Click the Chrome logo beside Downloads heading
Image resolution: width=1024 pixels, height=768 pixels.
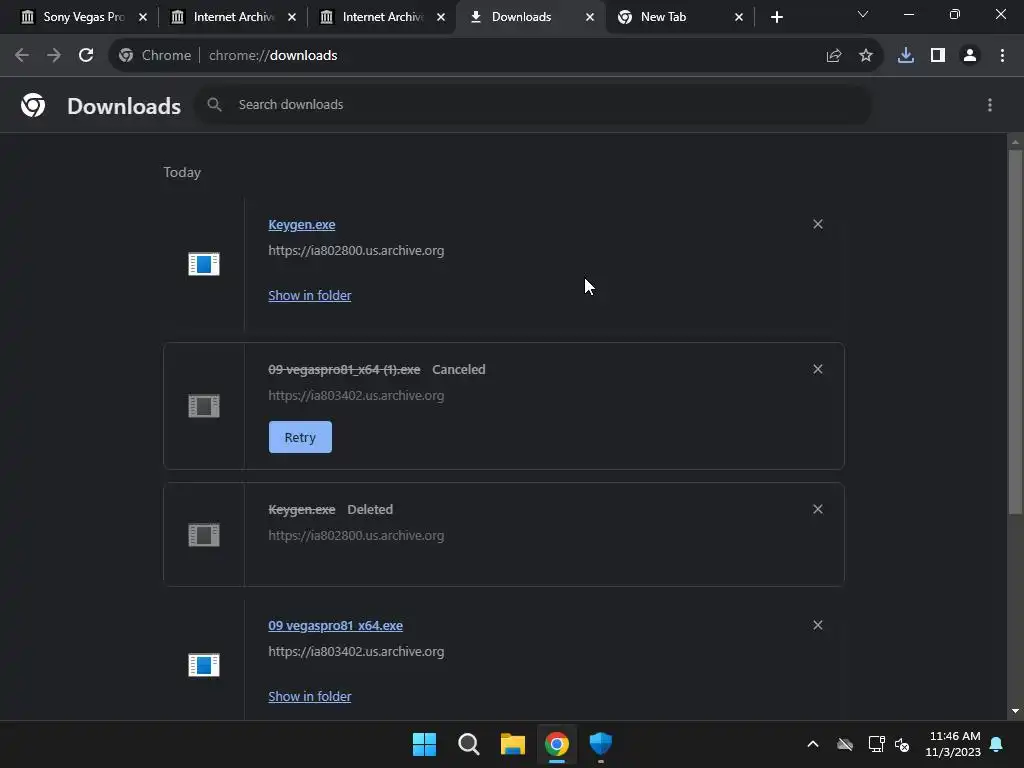pyautogui.click(x=33, y=105)
